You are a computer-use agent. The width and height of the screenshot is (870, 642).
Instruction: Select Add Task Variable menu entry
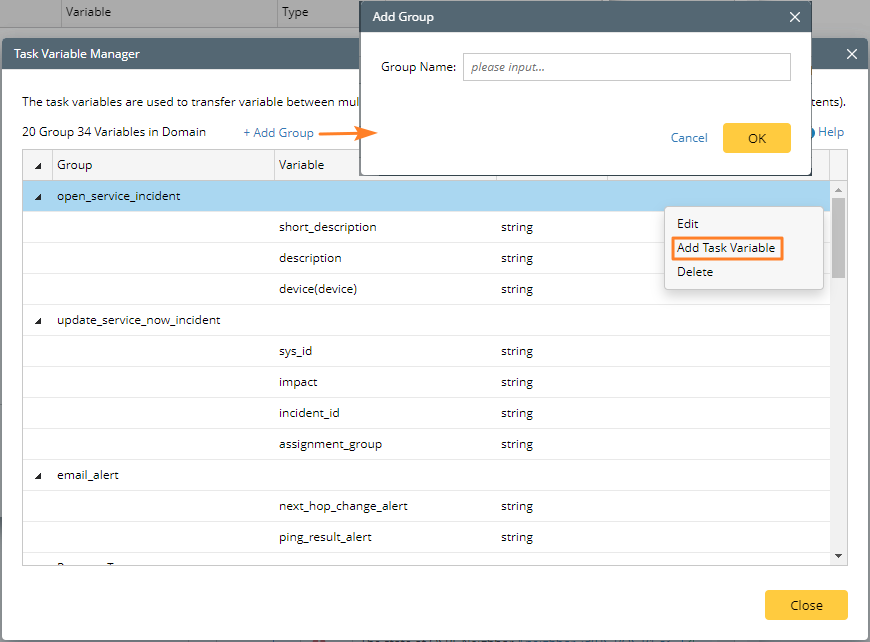coord(726,248)
